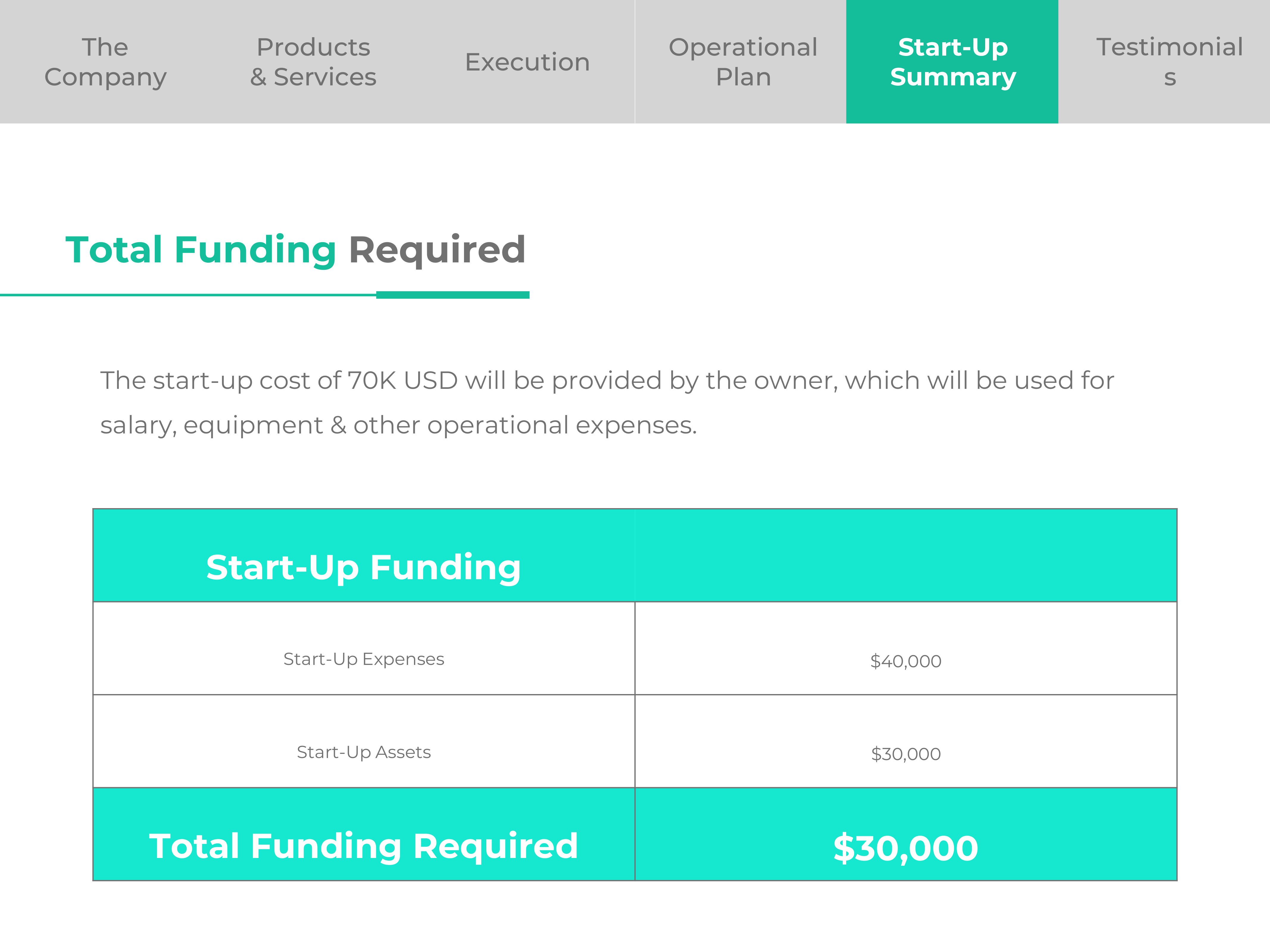Image resolution: width=1270 pixels, height=952 pixels.
Task: Open The Company tab
Action: point(106,62)
